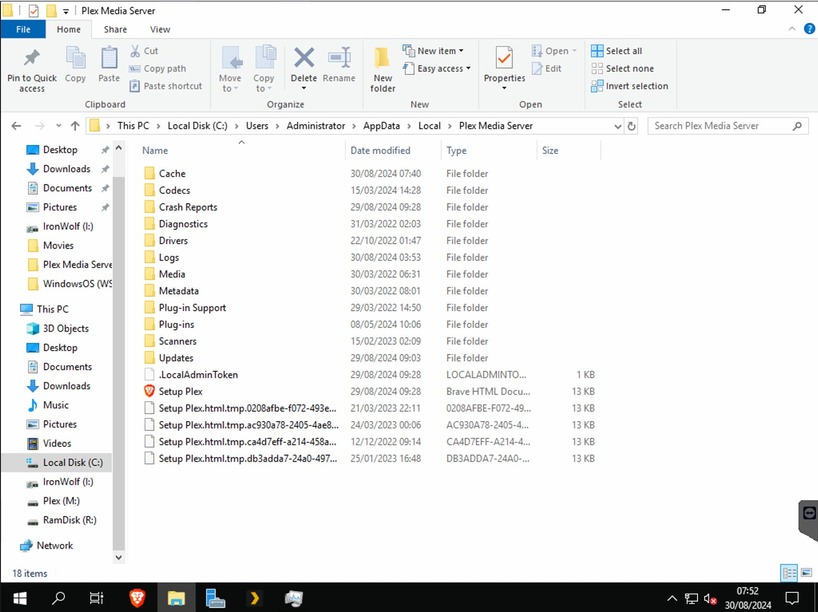Select 3D Objects in navigation pane
This screenshot has width=818, height=612.
[65, 329]
